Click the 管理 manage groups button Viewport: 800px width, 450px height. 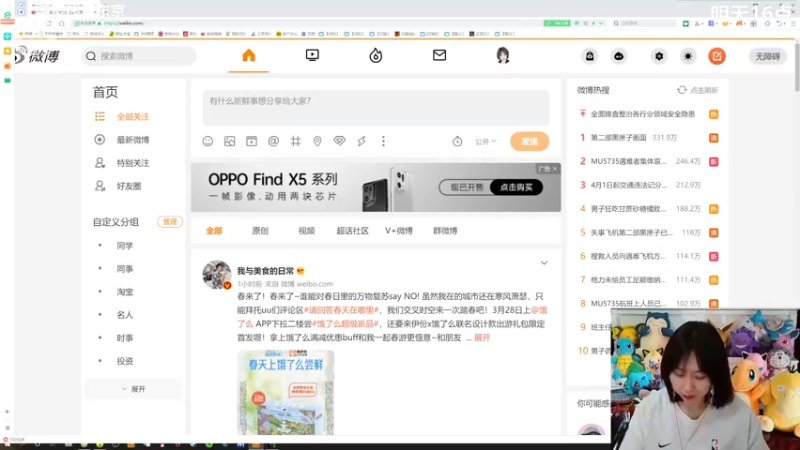(x=170, y=222)
